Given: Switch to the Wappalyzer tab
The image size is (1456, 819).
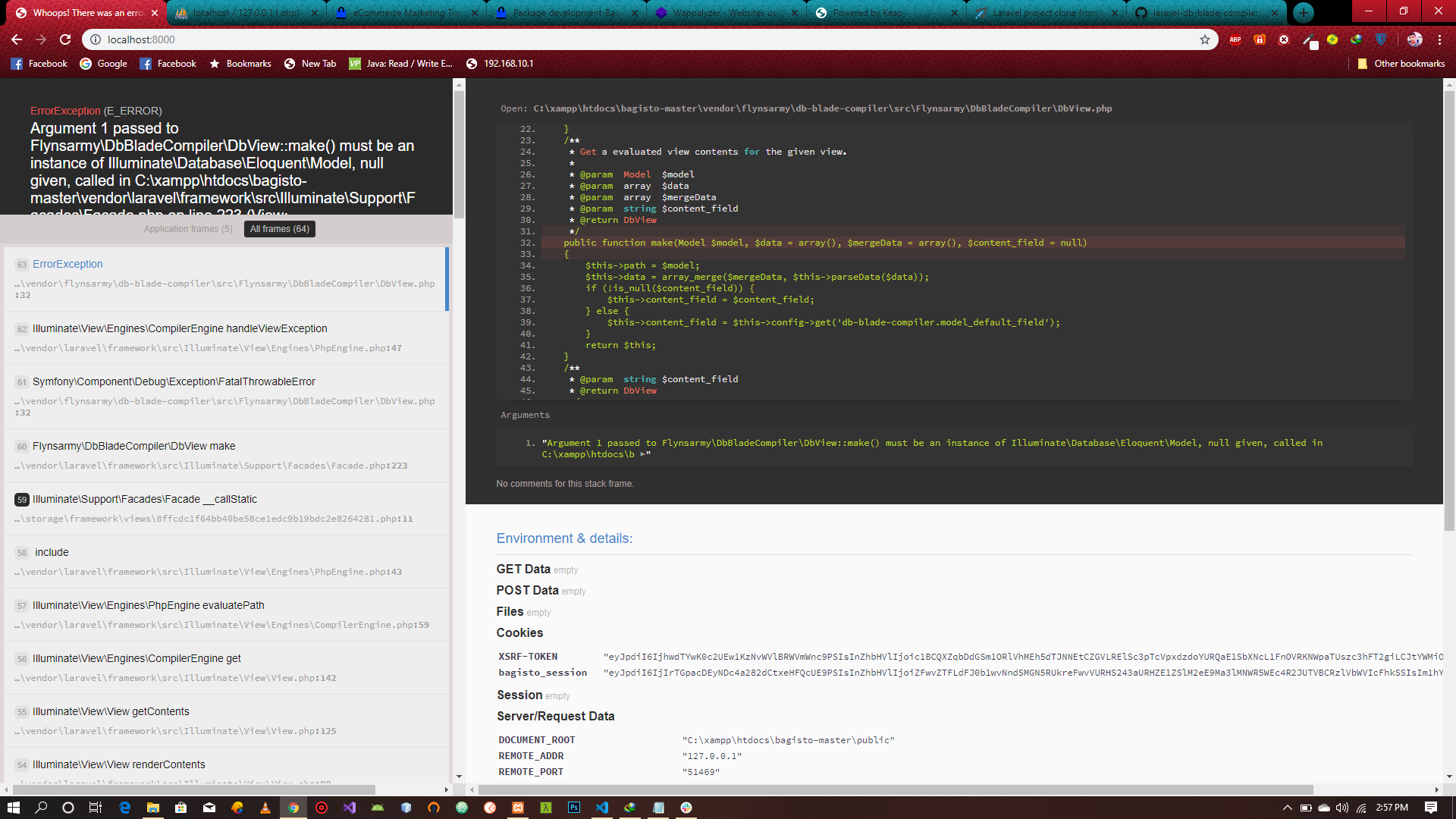Looking at the screenshot, I should click(726, 13).
